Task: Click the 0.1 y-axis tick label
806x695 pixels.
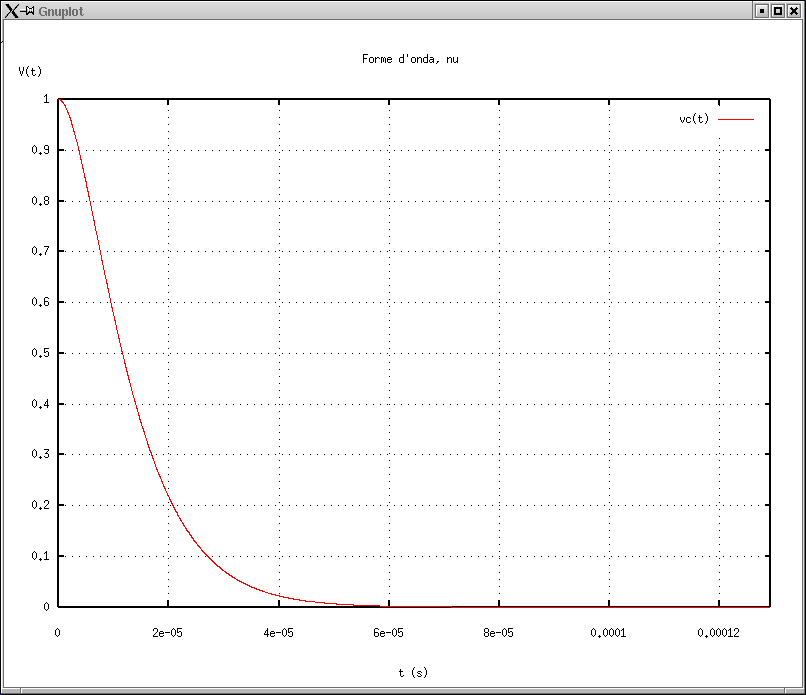Action: click(43, 556)
